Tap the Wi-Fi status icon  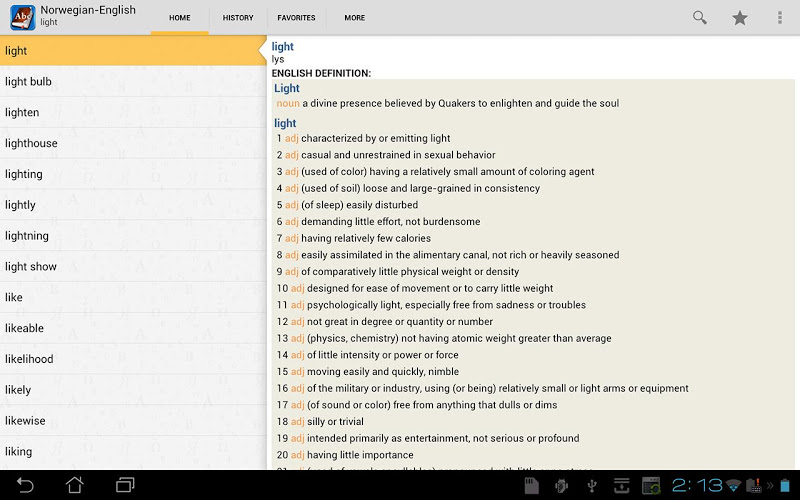coord(735,486)
